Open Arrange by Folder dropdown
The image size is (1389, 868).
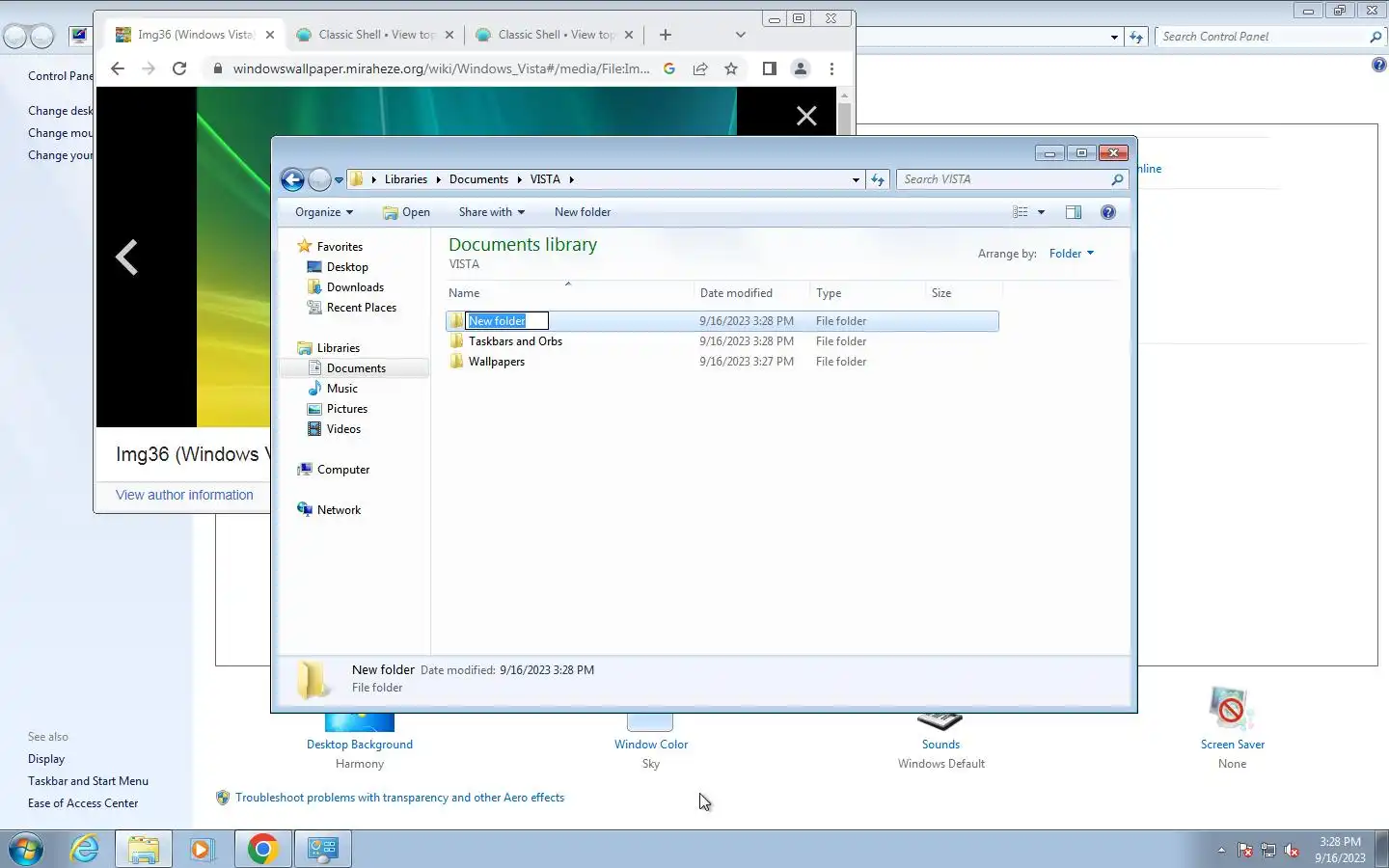[1072, 254]
